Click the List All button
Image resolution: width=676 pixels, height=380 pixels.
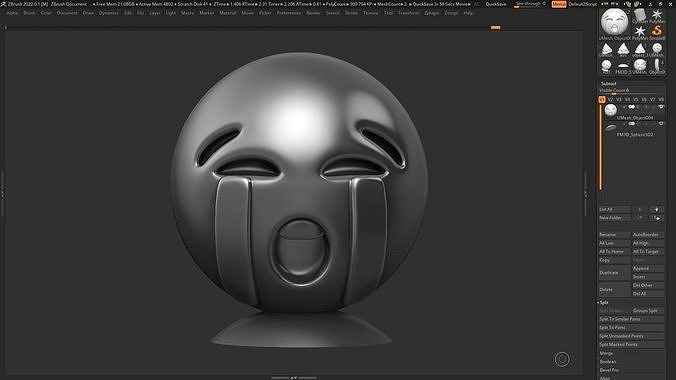(614, 210)
